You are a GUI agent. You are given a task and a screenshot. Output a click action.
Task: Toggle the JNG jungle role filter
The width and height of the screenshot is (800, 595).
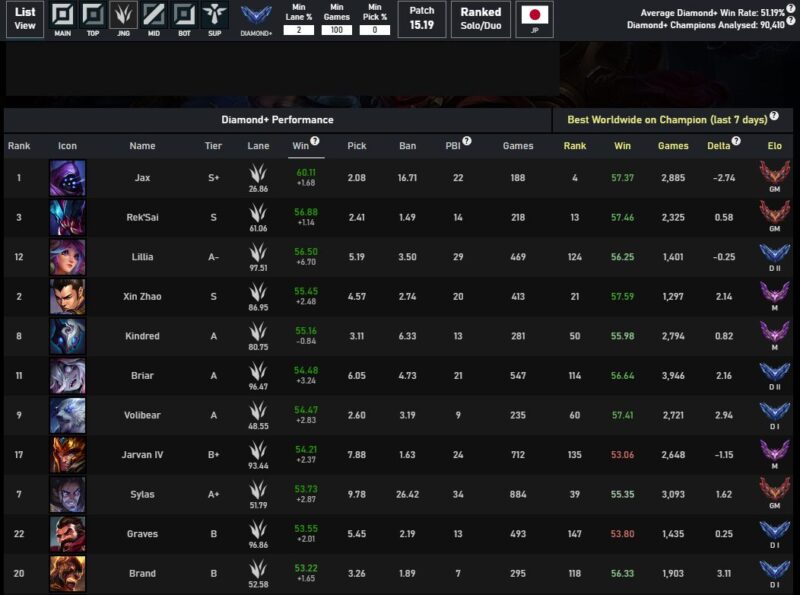point(123,15)
